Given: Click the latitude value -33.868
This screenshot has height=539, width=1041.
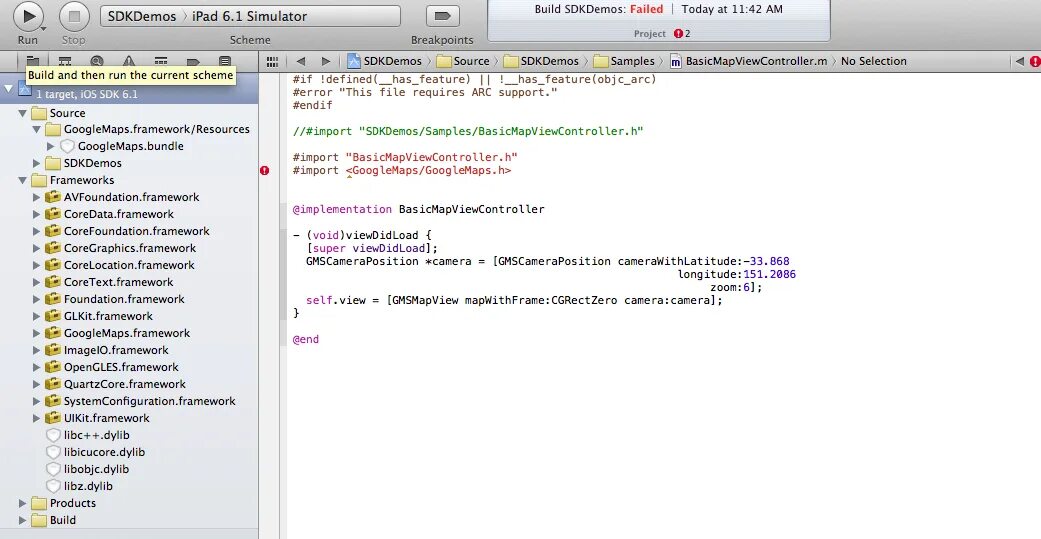Looking at the screenshot, I should tap(766, 261).
